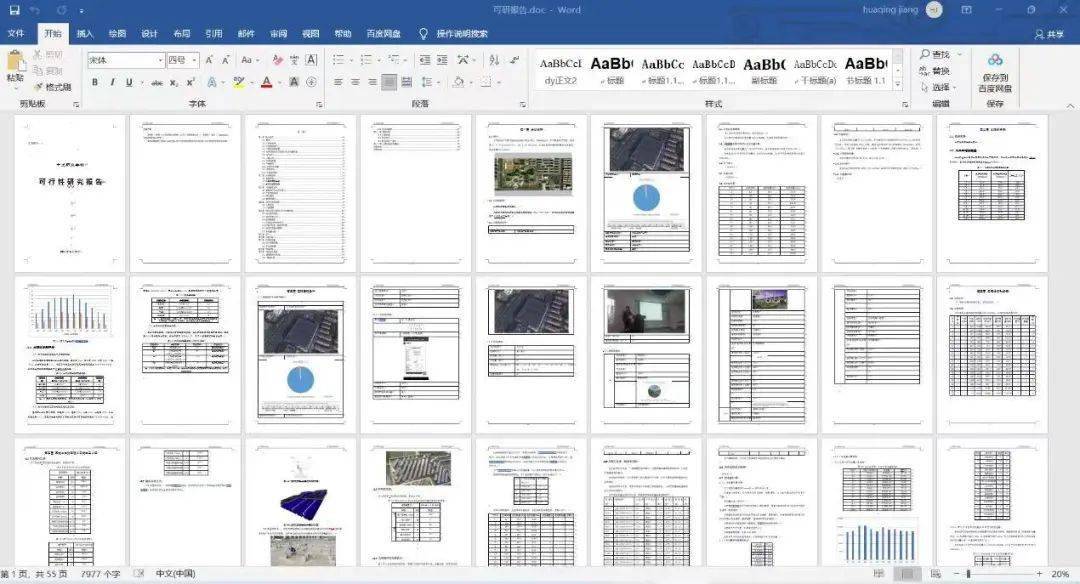
Task: Click the distributed alignment icon
Action: (x=406, y=82)
